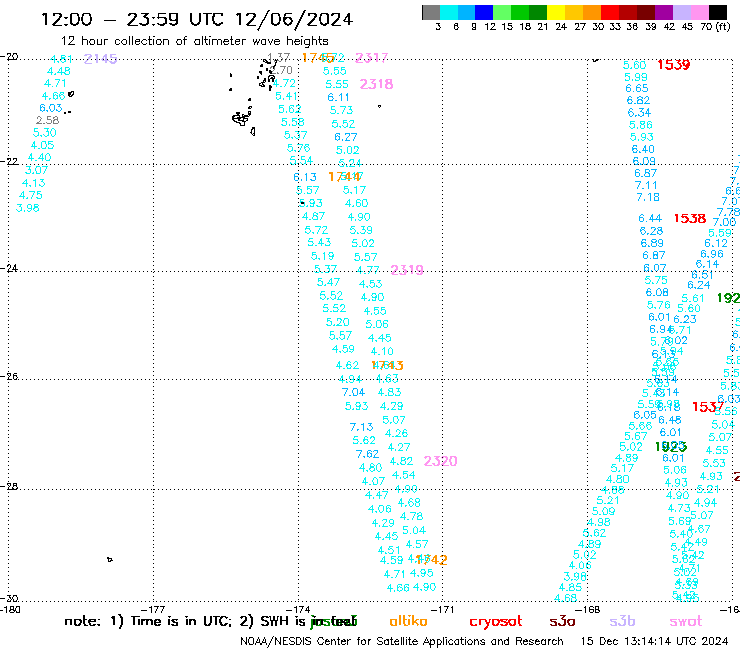Select the red cryosat pass label 1539
The width and height of the screenshot is (740, 650).
tap(673, 65)
